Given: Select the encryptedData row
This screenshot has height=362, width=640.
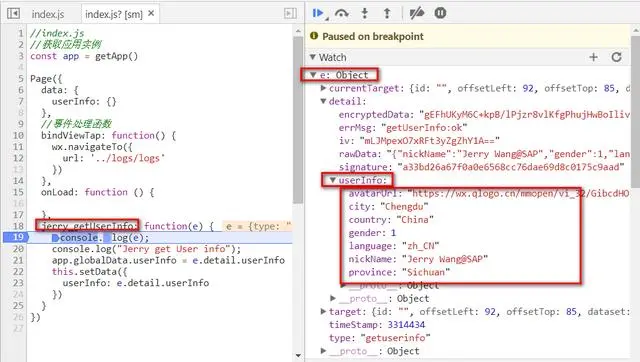Looking at the screenshot, I should (x=484, y=115).
